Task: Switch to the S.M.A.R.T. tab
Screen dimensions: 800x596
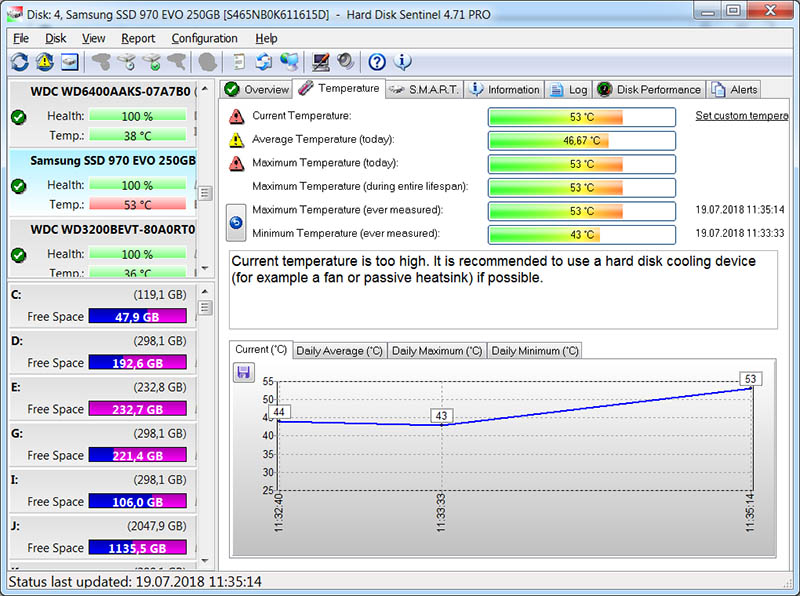Action: (x=424, y=89)
